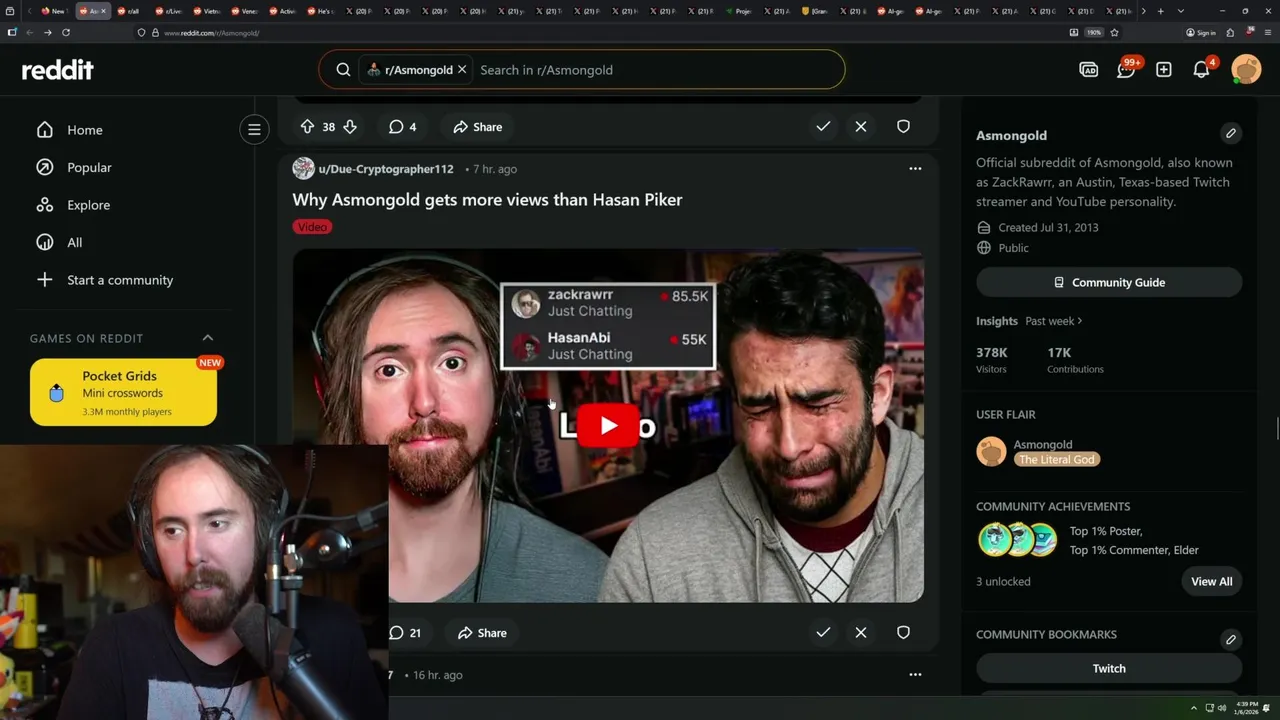The height and width of the screenshot is (720, 1280).
Task: Click the browser address bar URL
Action: click(x=211, y=33)
